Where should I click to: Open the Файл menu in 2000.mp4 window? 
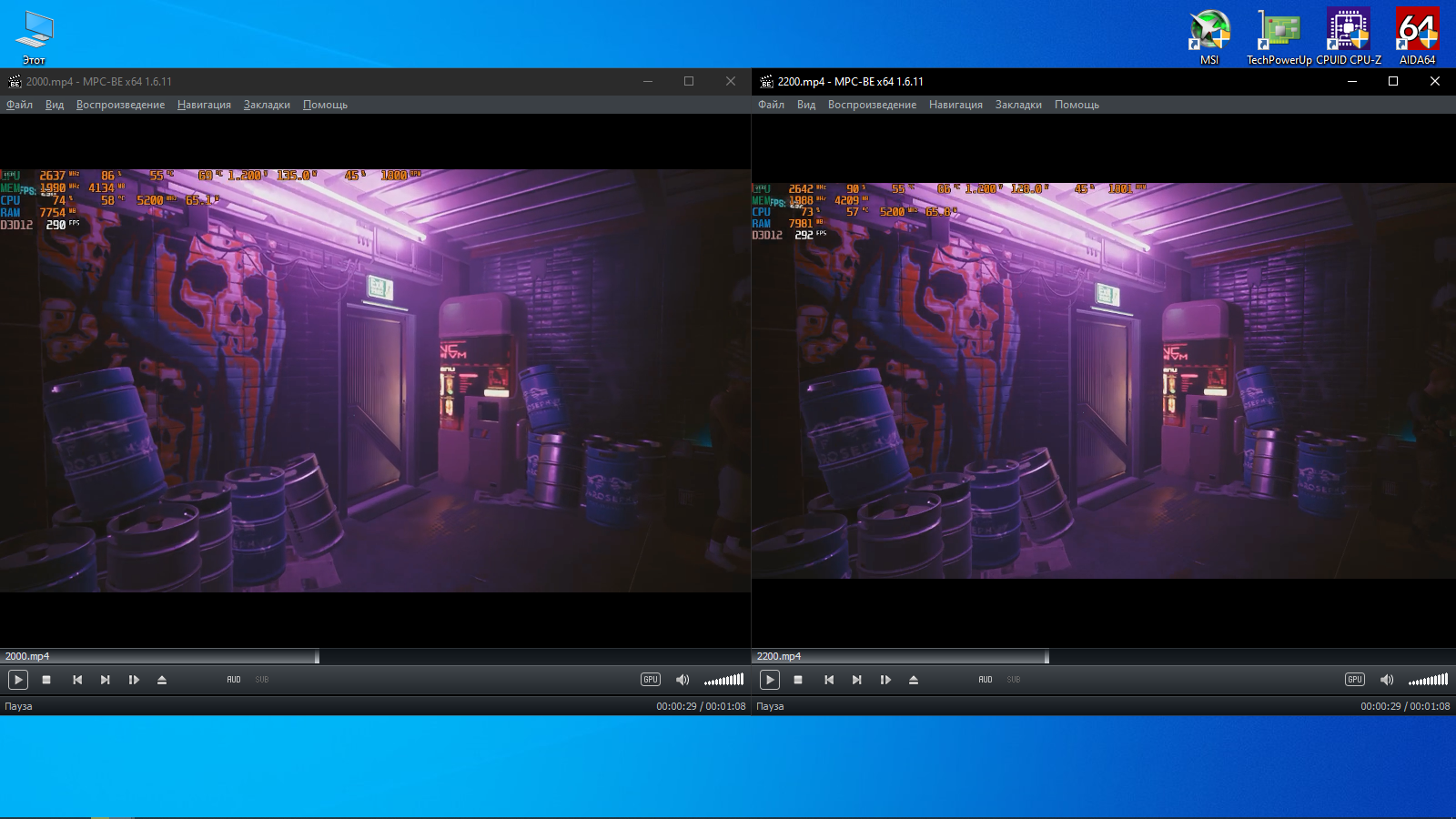point(19,105)
